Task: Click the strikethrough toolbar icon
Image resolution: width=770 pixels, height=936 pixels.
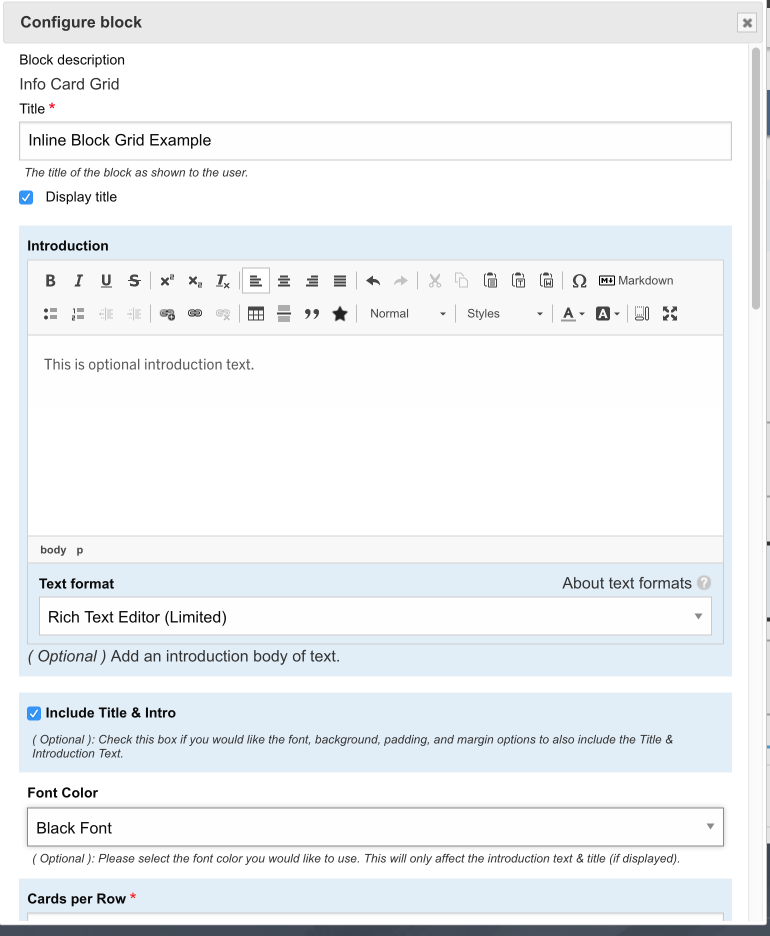Action: pyautogui.click(x=134, y=281)
